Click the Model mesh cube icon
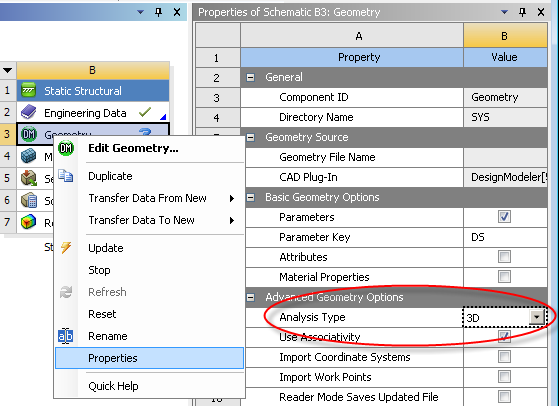 [29, 156]
